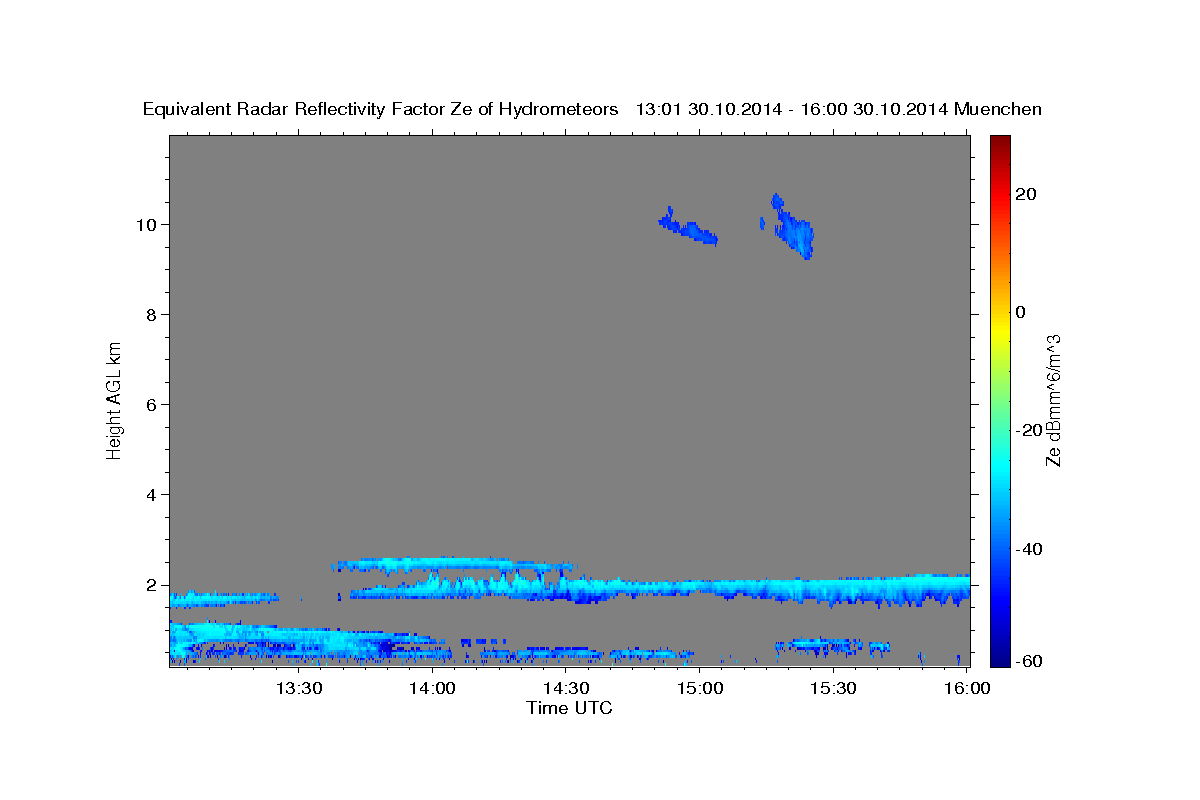Click the date range text '13:01 30.10.2014 - 16:00 30.10.2014 Muenchen'

point(839,109)
